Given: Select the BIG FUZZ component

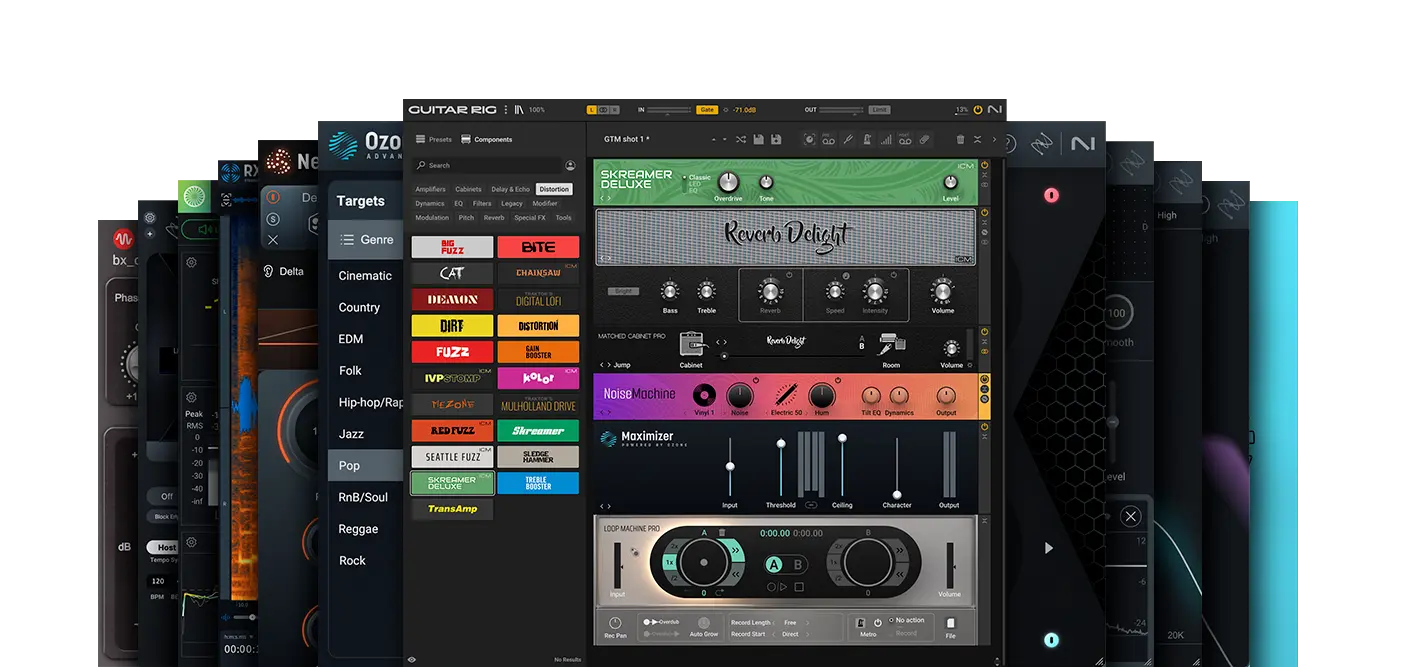Looking at the screenshot, I should click(452, 247).
